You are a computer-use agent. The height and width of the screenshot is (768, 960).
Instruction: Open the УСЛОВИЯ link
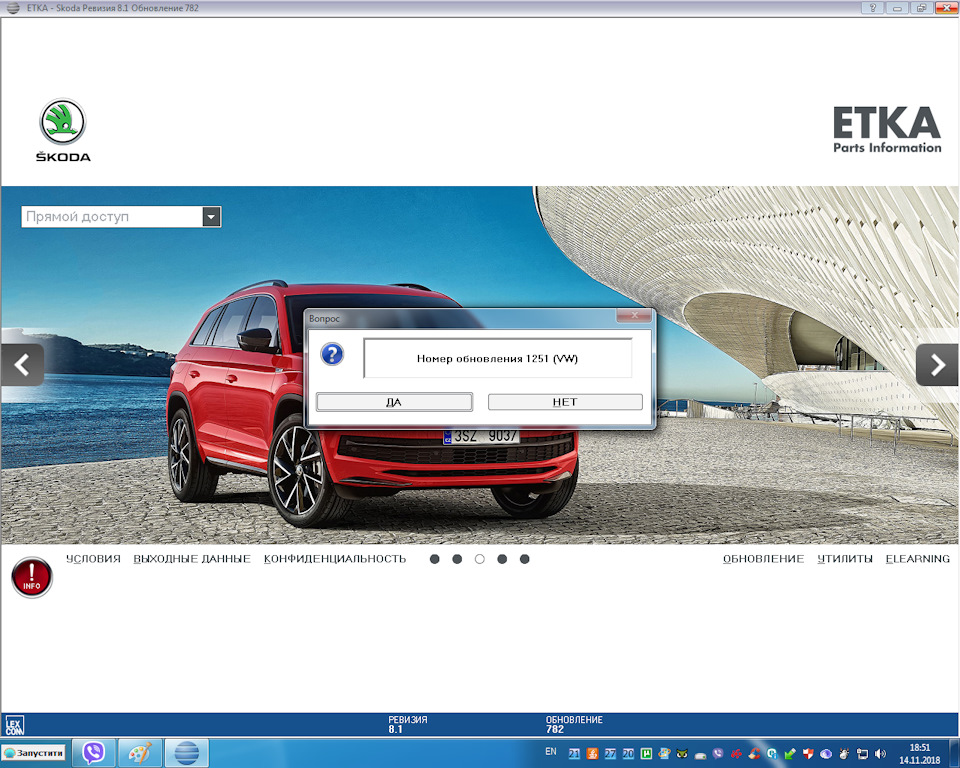(93, 559)
